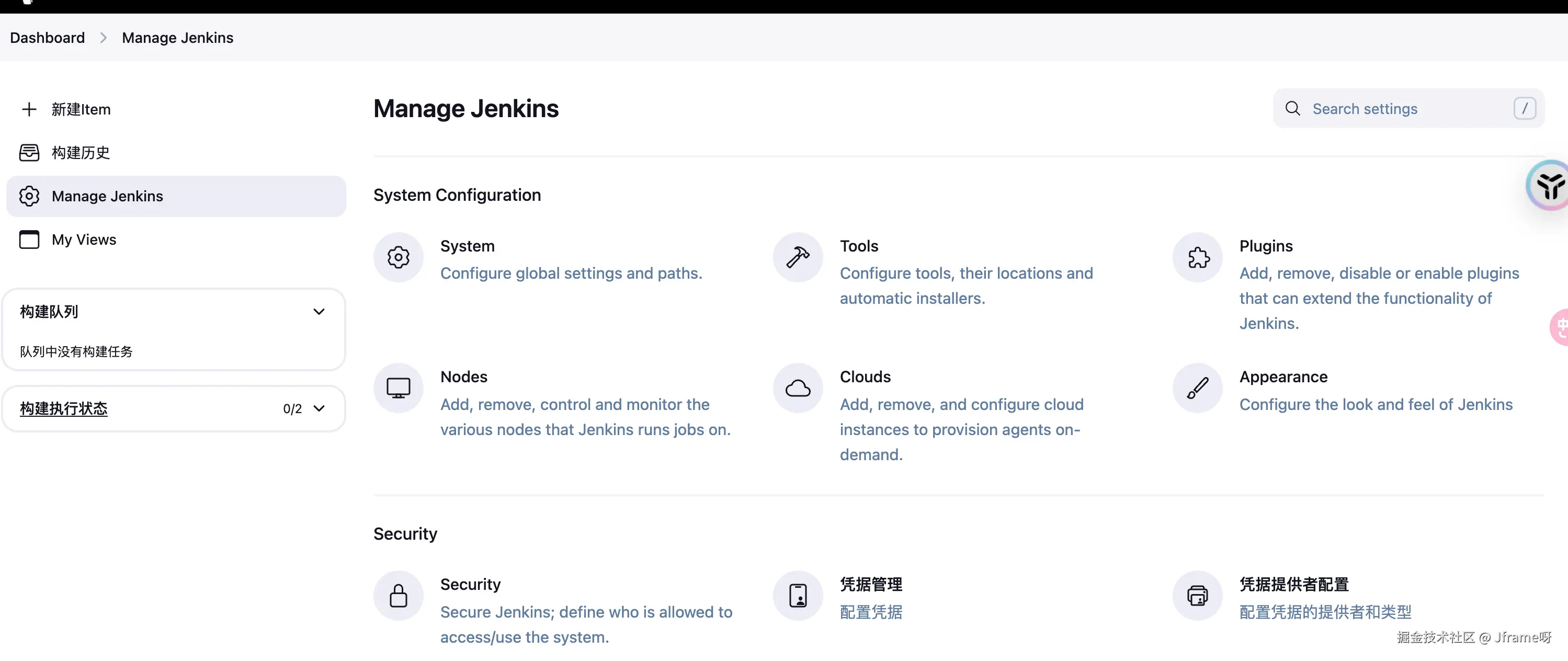Open the Tools hammer icon
This screenshot has height=661, width=1568.
point(798,257)
